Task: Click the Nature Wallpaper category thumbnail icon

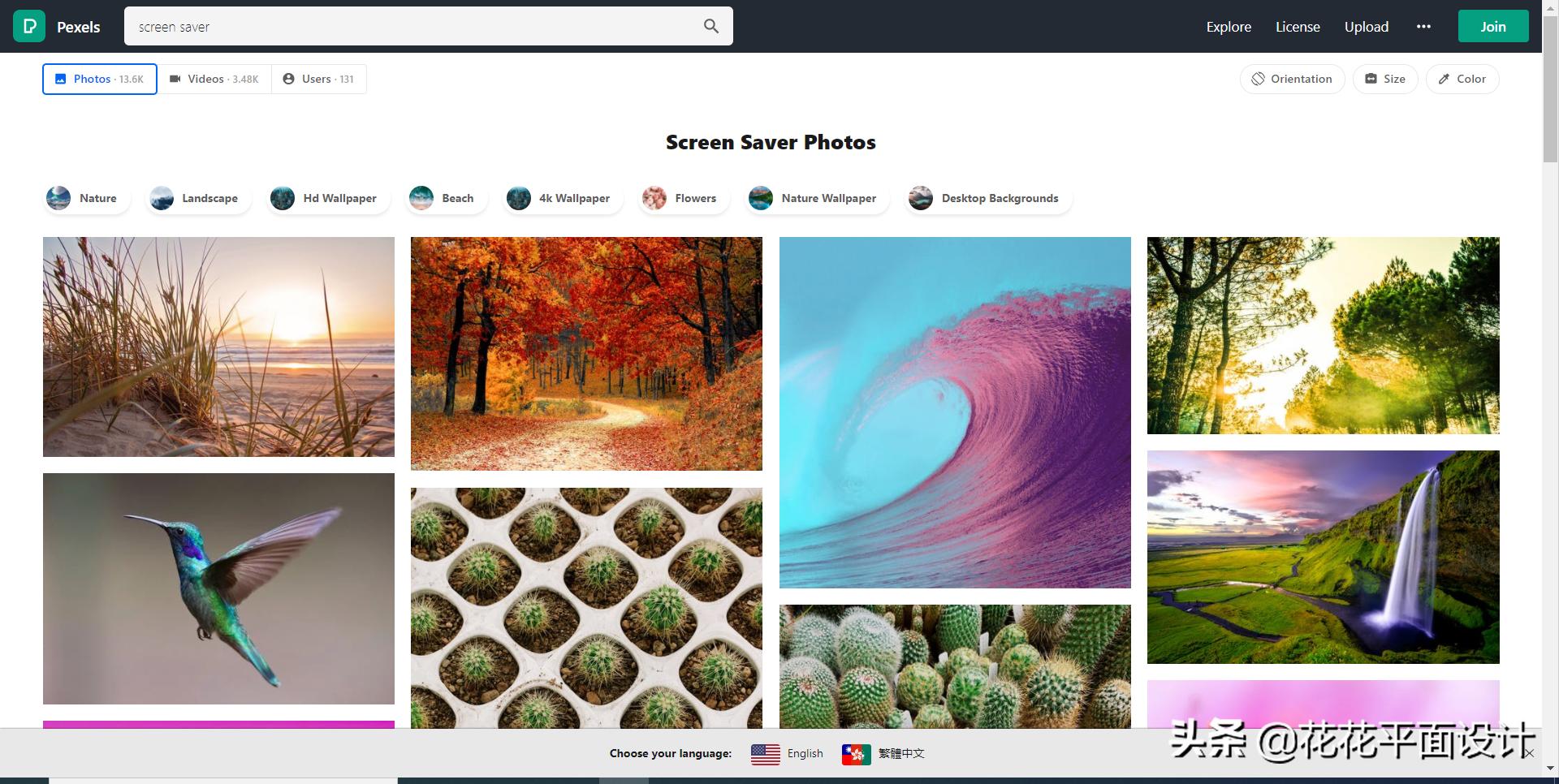Action: click(x=761, y=198)
